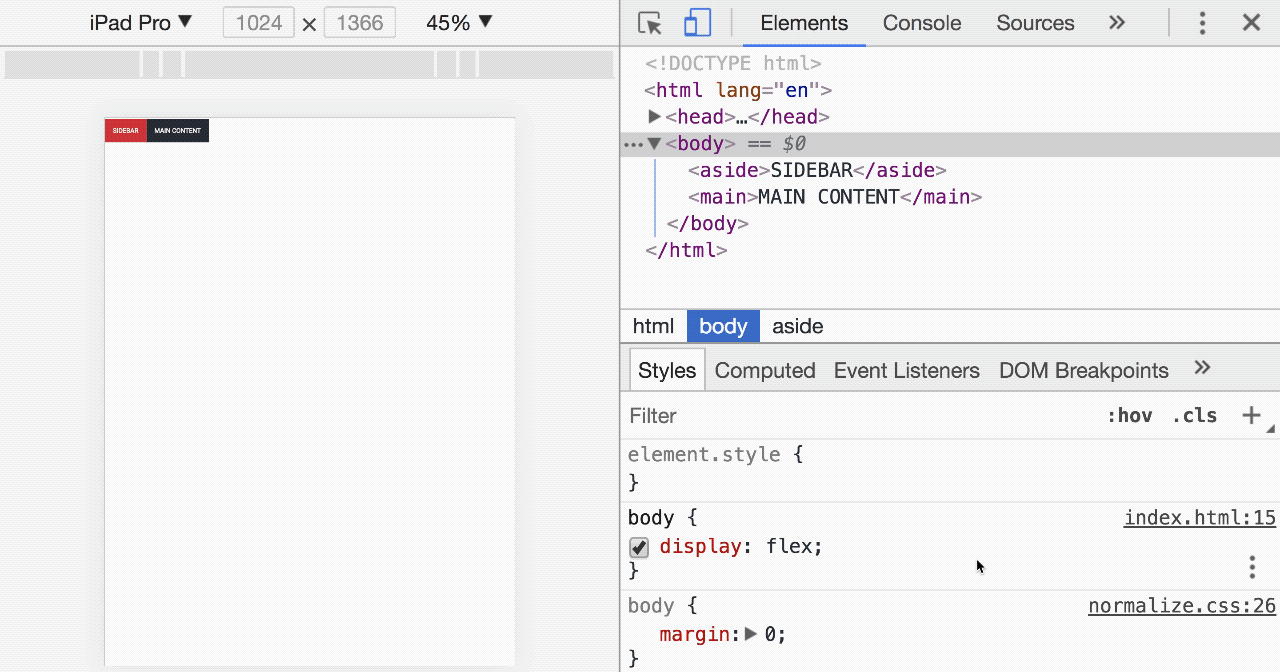Image resolution: width=1280 pixels, height=672 pixels.
Task: Select the inspect element icon
Action: click(x=649, y=22)
